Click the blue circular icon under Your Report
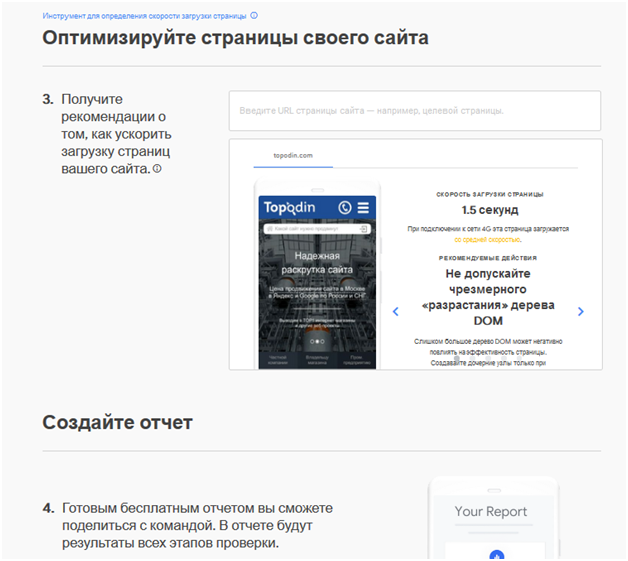 coord(497,555)
